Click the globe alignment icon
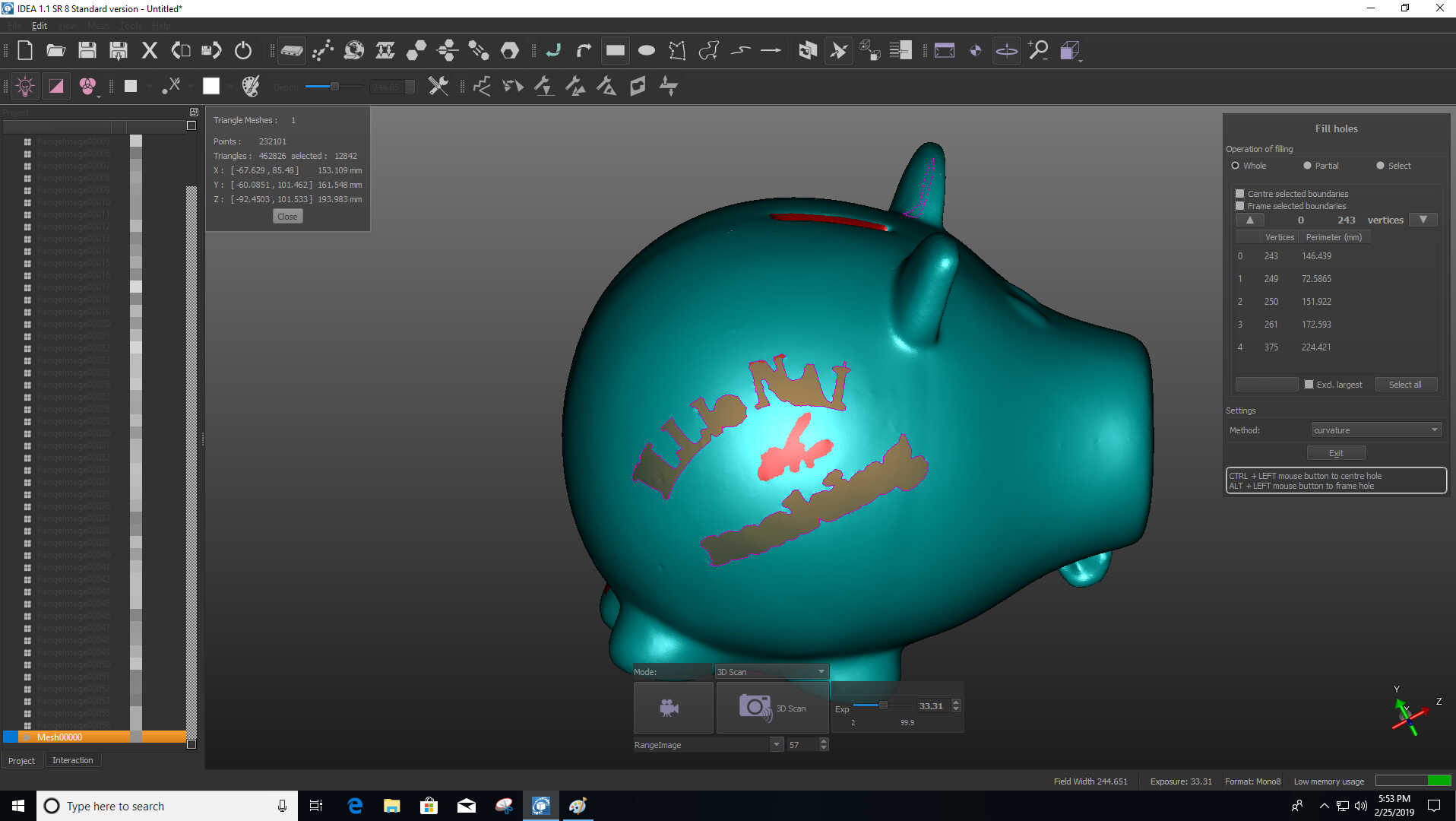The image size is (1456, 821). [x=354, y=51]
